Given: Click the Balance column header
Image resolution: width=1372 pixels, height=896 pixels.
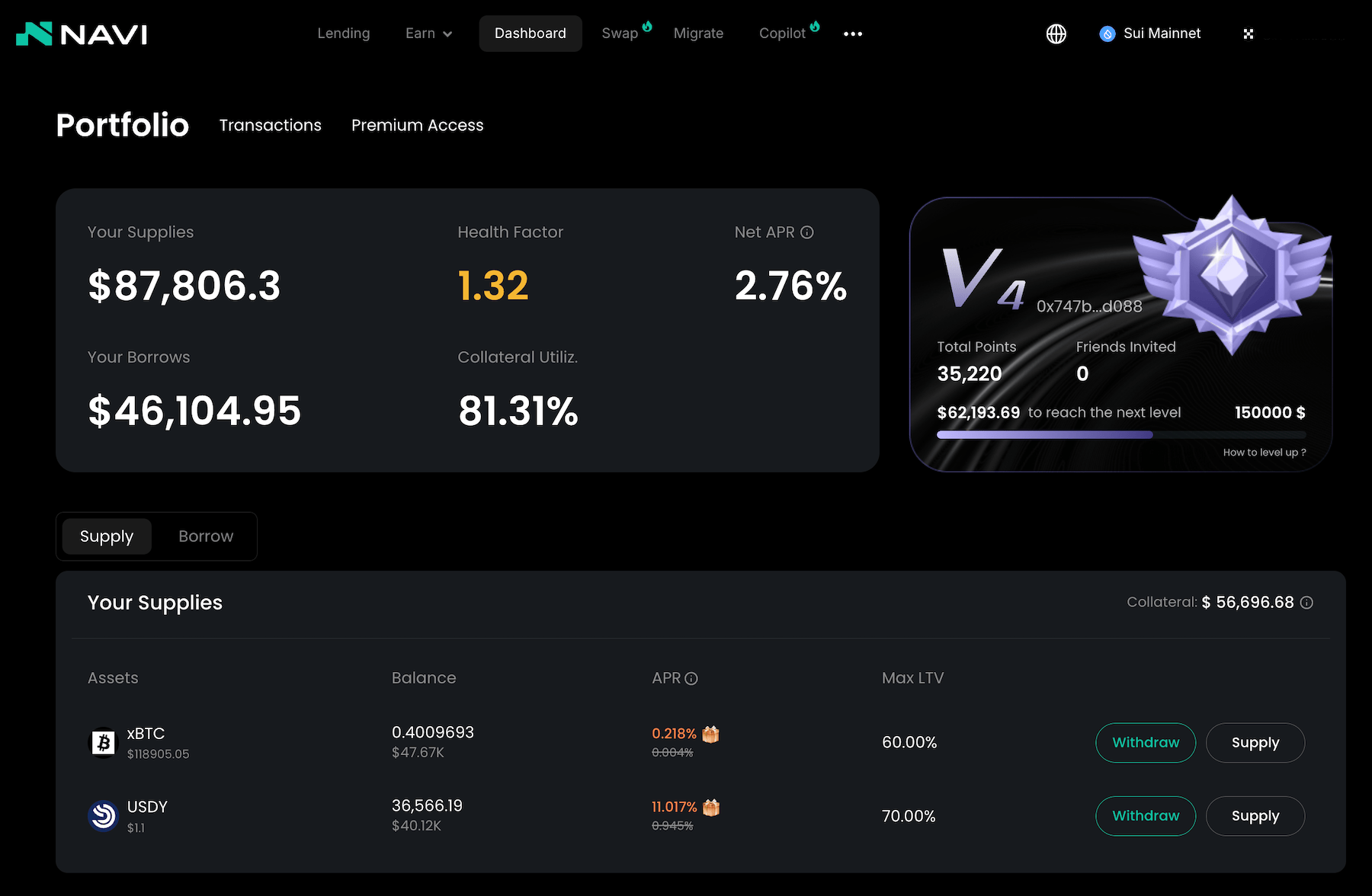Looking at the screenshot, I should tap(424, 678).
